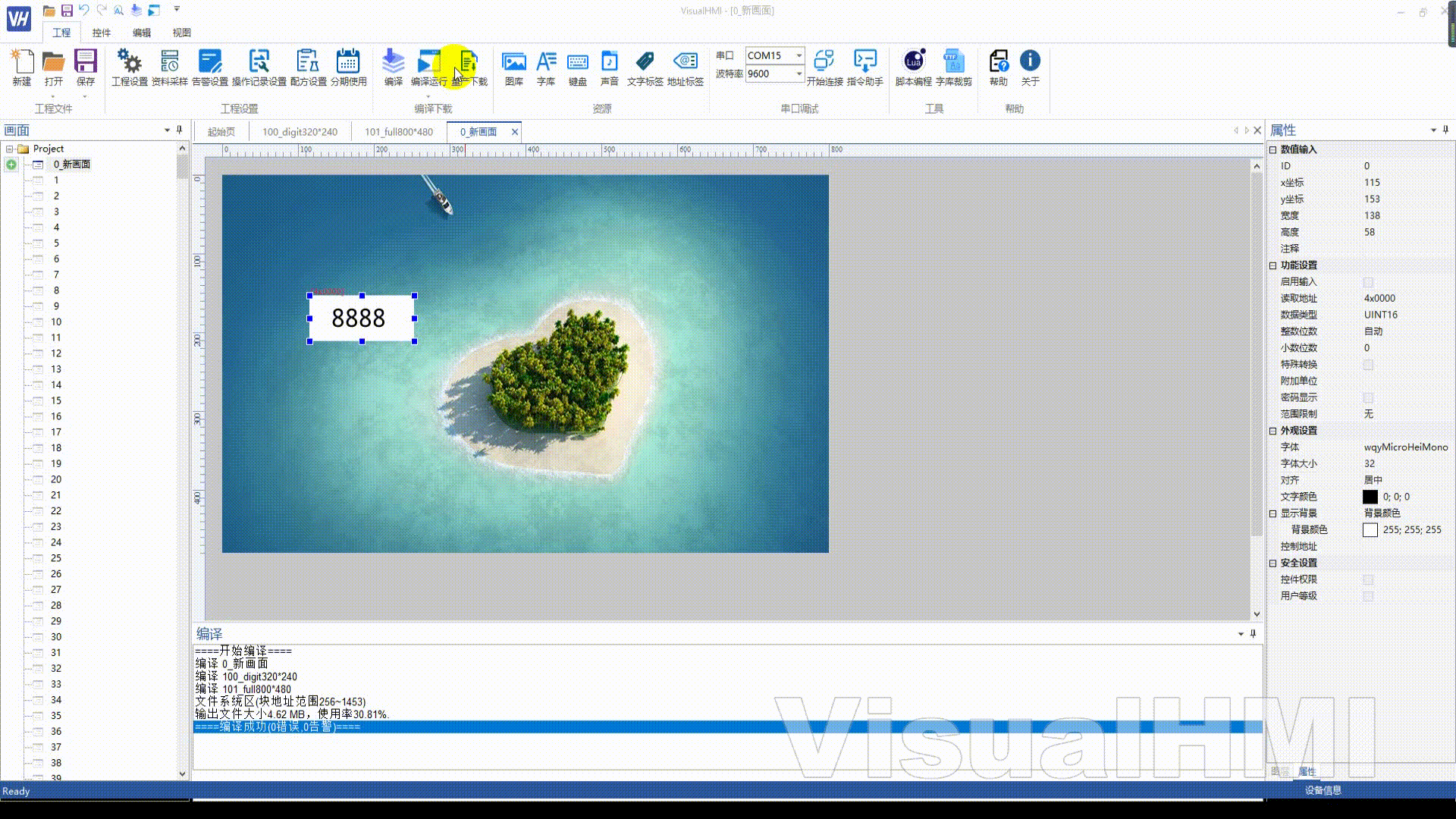The height and width of the screenshot is (819, 1456).
Task: Click the save icon in quick access toolbar
Action: [67, 10]
